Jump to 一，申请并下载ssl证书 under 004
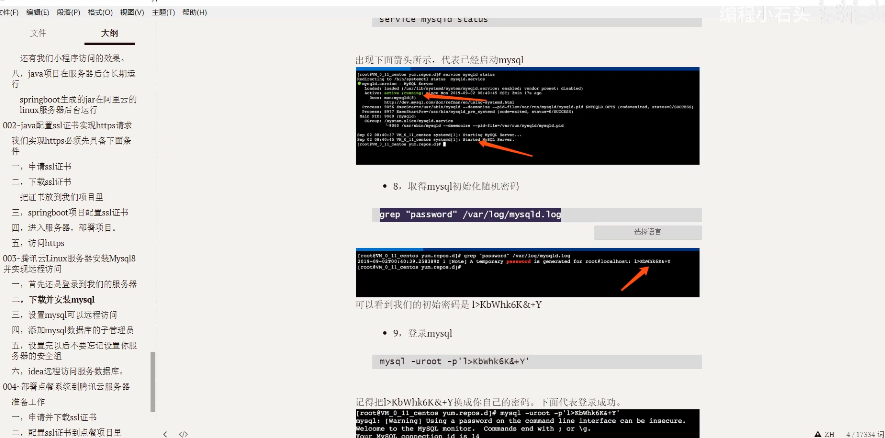Viewport: 885px width, 438px height. click(54, 417)
